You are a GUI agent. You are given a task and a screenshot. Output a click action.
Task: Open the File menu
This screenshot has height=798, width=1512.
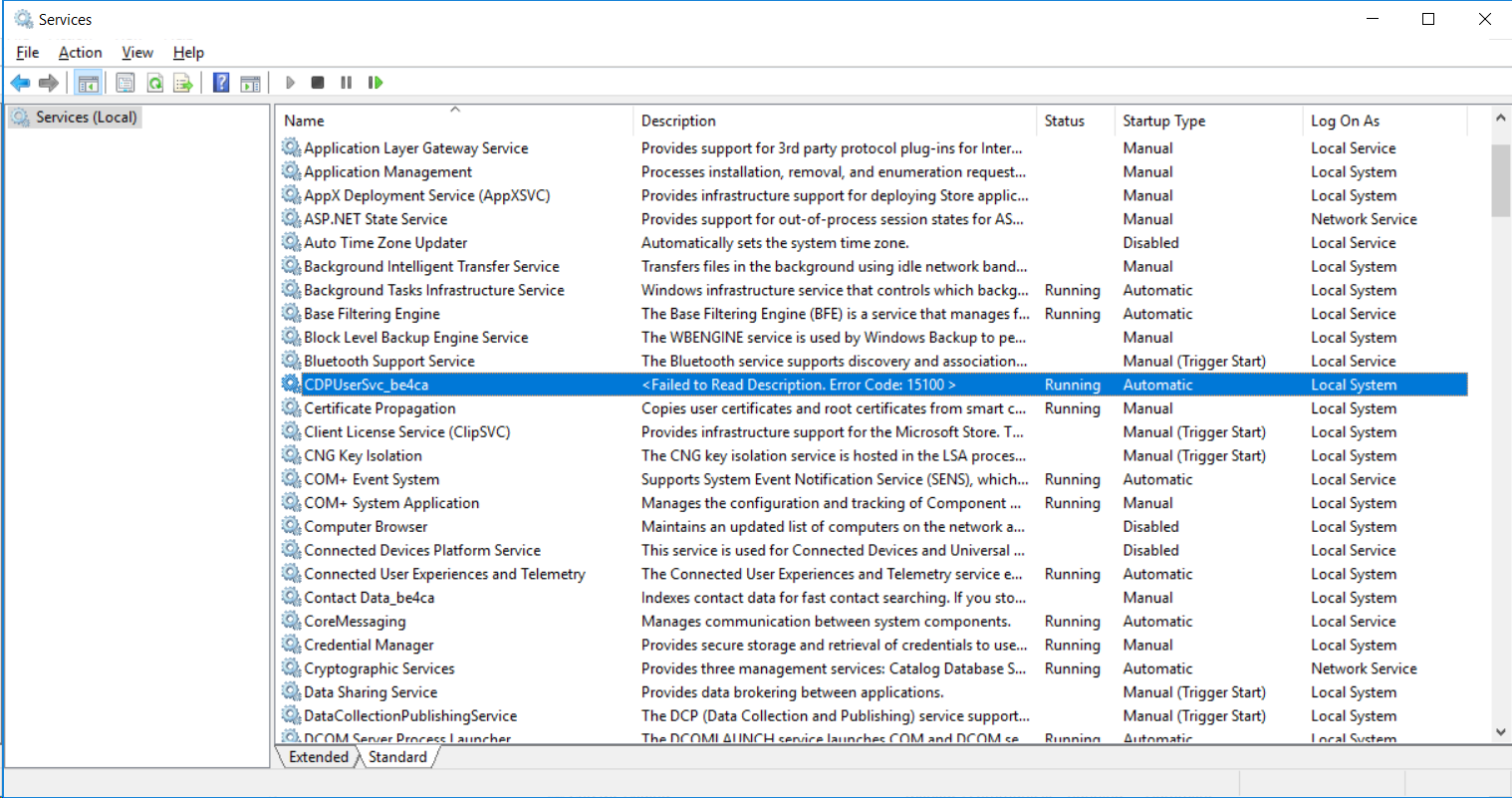(28, 53)
